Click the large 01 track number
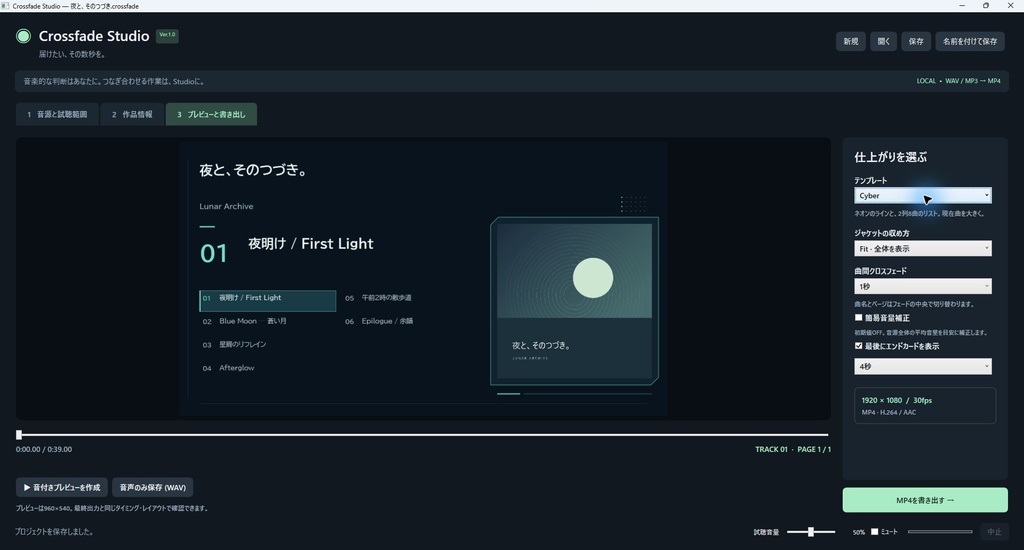Viewport: 1024px width, 550px height. (x=214, y=253)
